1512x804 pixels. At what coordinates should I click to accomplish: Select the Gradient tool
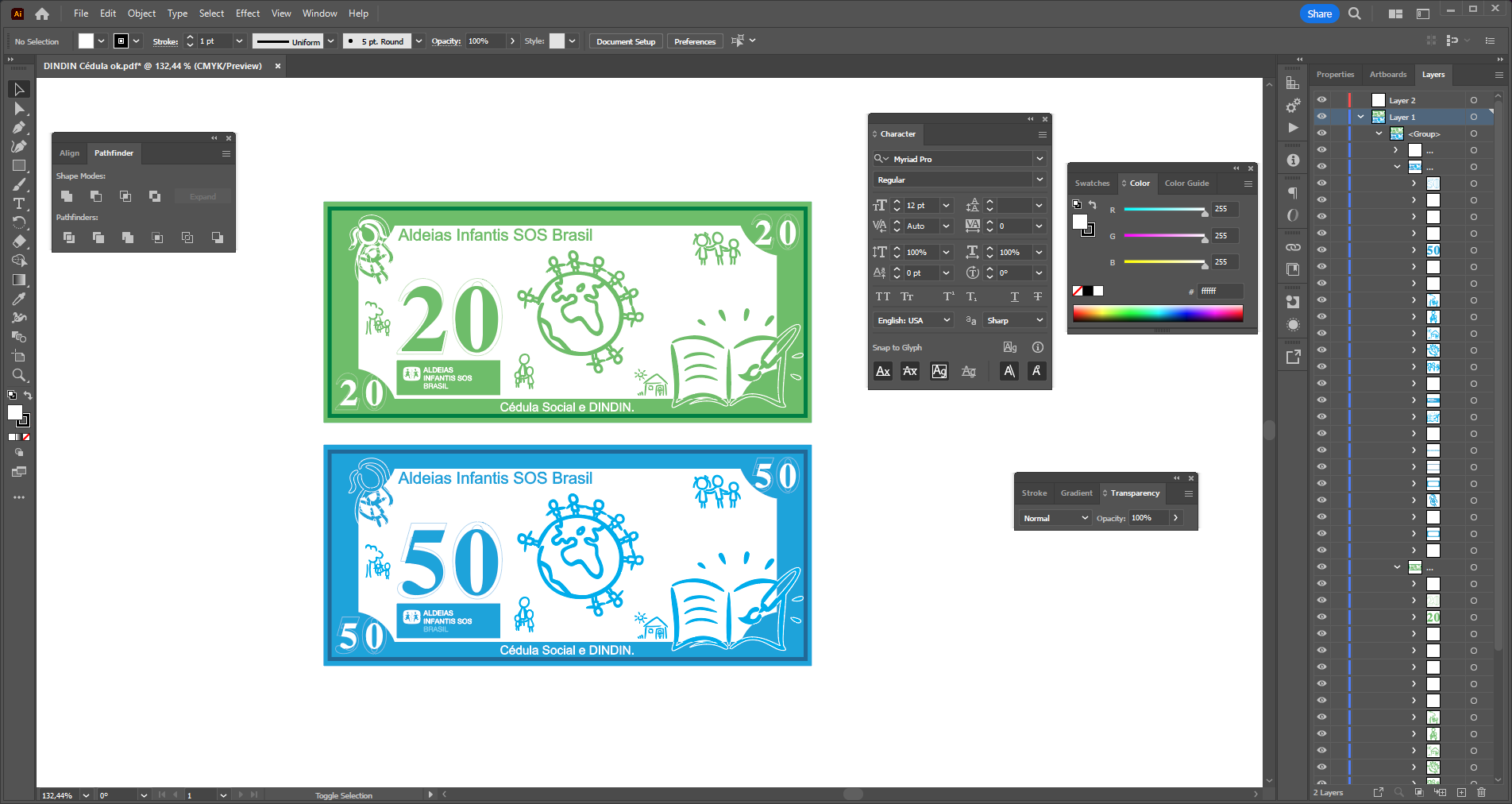pos(19,280)
